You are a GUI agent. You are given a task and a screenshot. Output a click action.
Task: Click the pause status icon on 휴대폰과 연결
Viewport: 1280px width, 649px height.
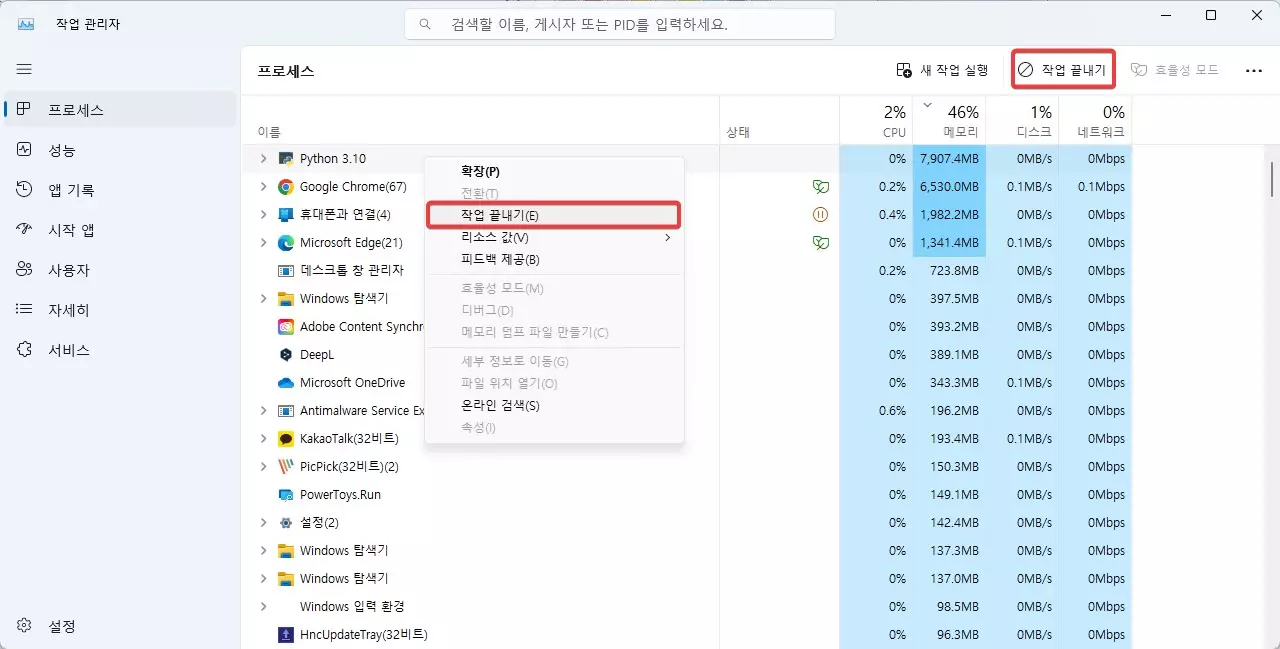point(820,214)
